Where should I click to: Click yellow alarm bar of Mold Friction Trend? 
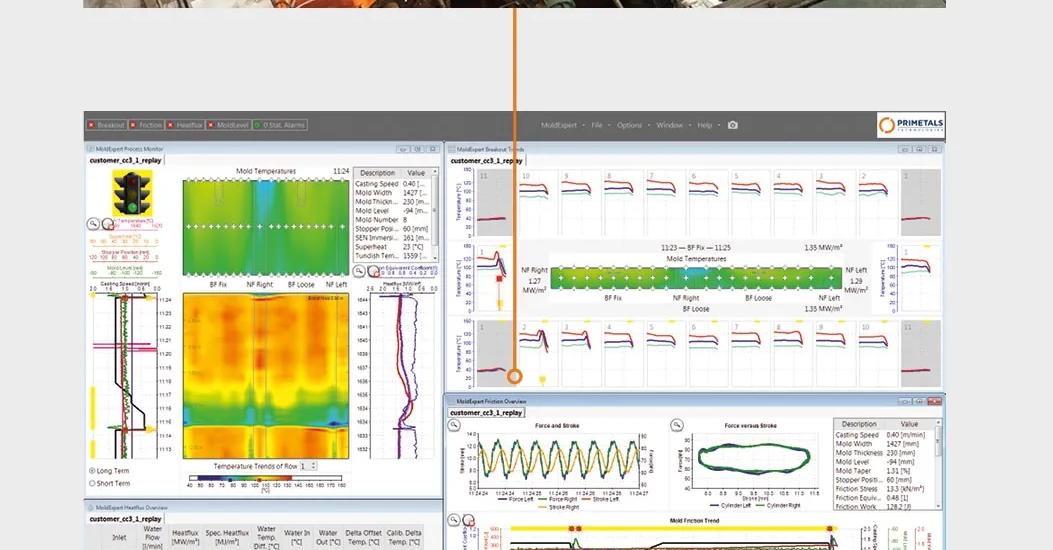672,529
